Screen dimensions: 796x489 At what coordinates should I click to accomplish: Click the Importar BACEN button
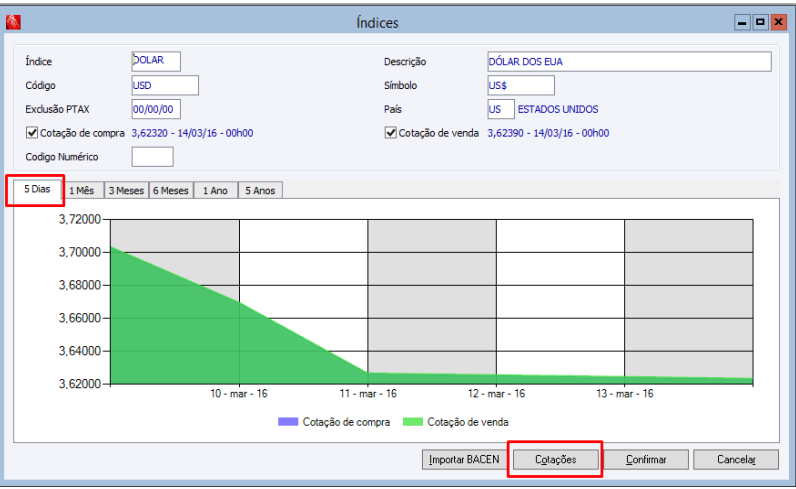tap(464, 460)
